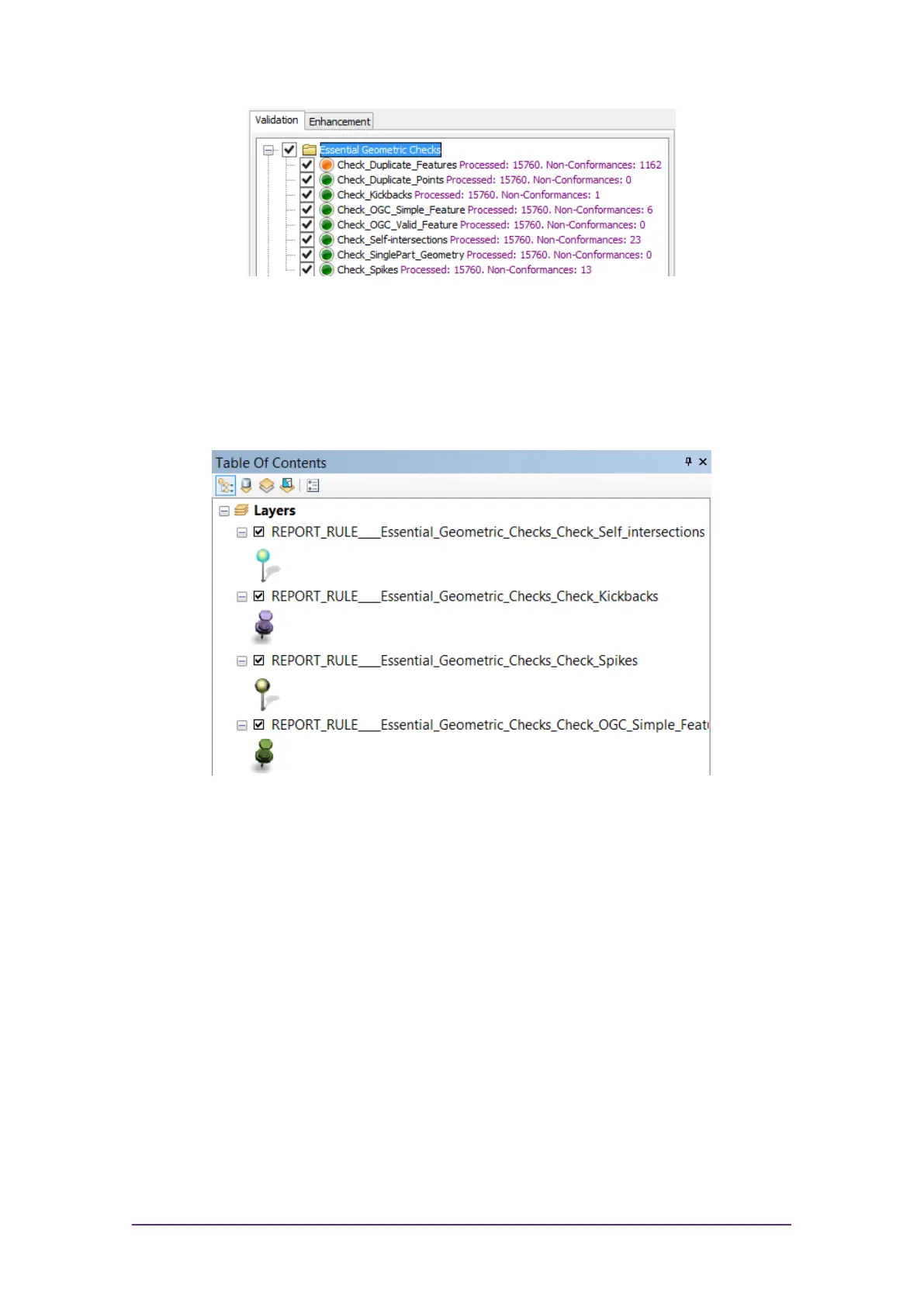Select the Layers data frame label
924x1307 pixels.
[275, 511]
